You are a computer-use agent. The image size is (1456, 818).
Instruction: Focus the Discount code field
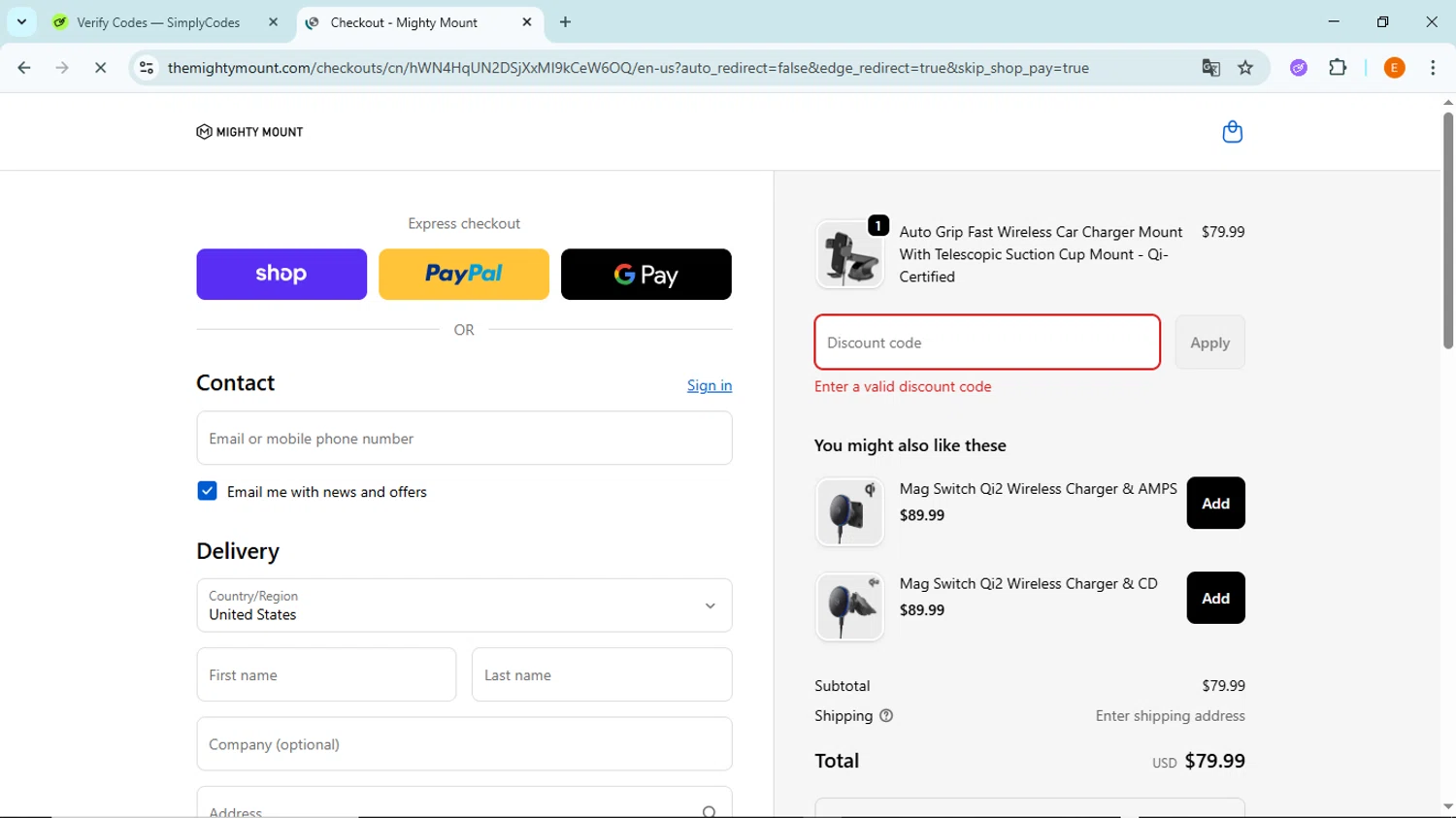point(987,343)
